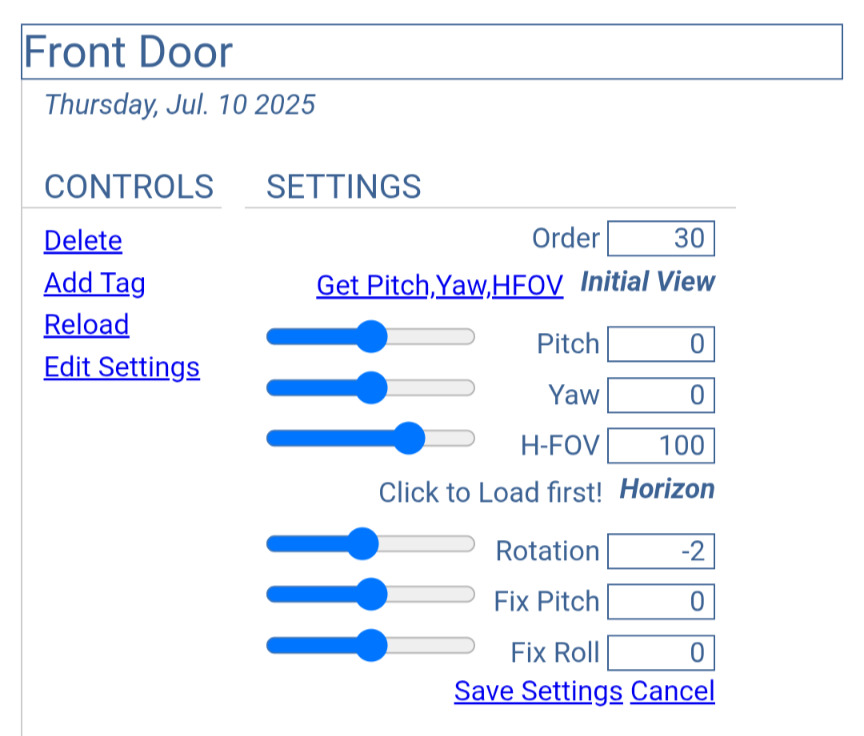Click the H-FOV slider handle
The height and width of the screenshot is (736, 864).
[x=408, y=438]
